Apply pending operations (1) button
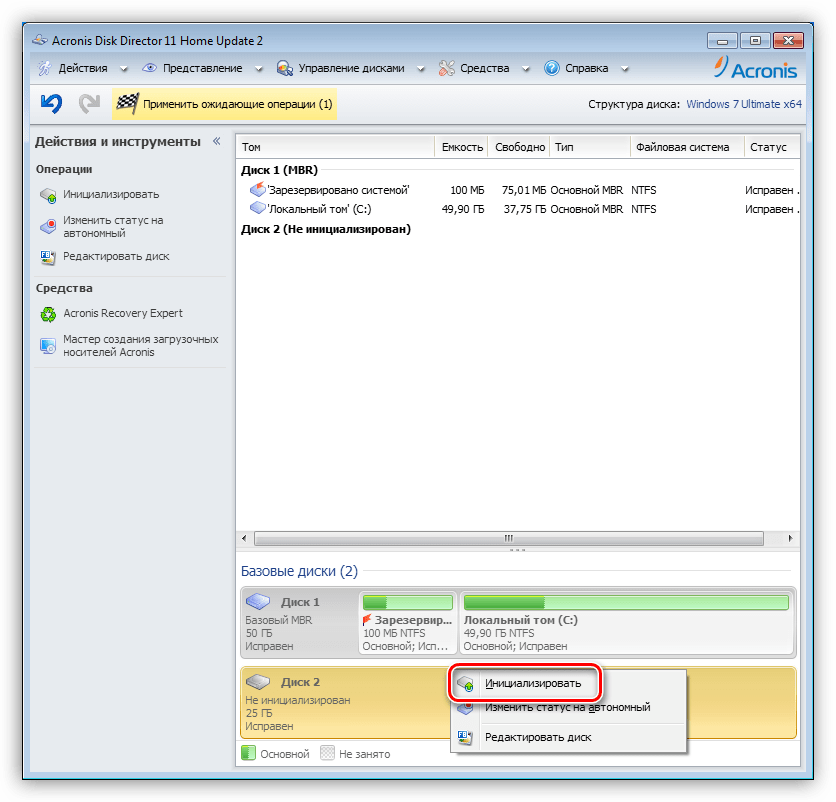Screen dimensions: 836x802 (x=224, y=104)
